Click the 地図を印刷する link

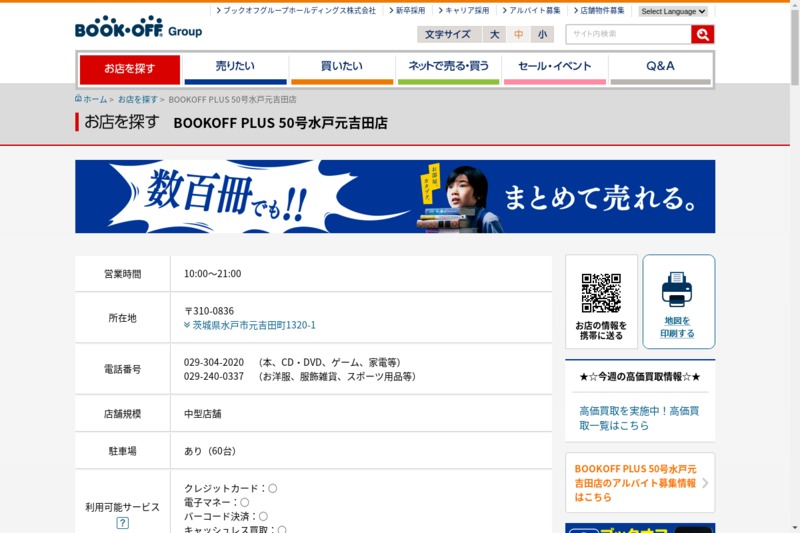tap(677, 327)
